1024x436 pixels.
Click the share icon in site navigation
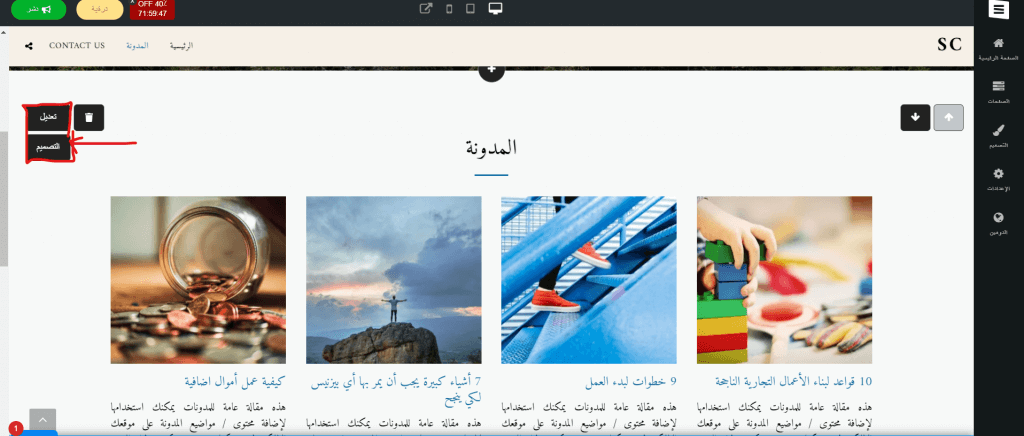coord(28,46)
